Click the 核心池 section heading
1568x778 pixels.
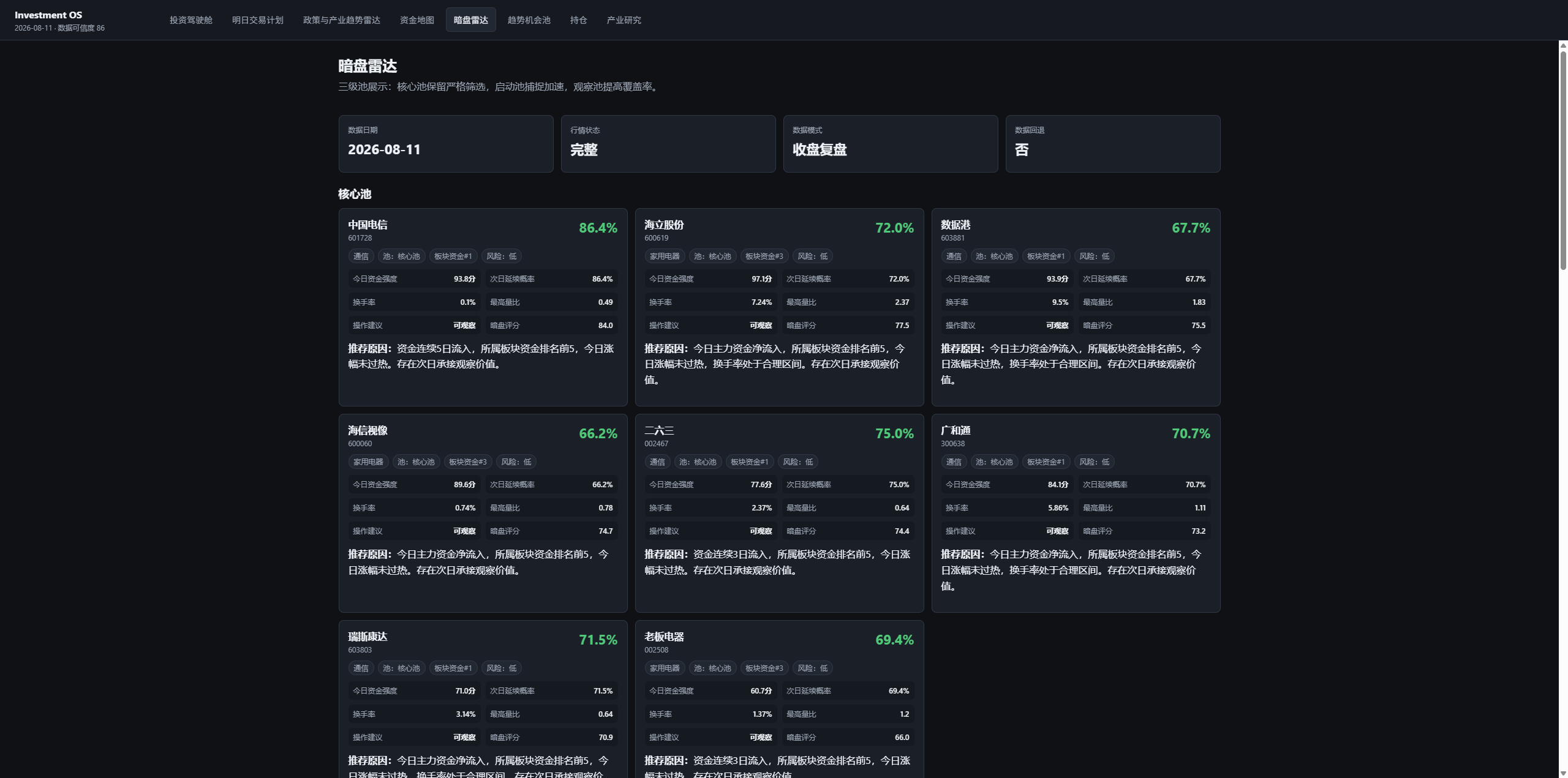[355, 194]
